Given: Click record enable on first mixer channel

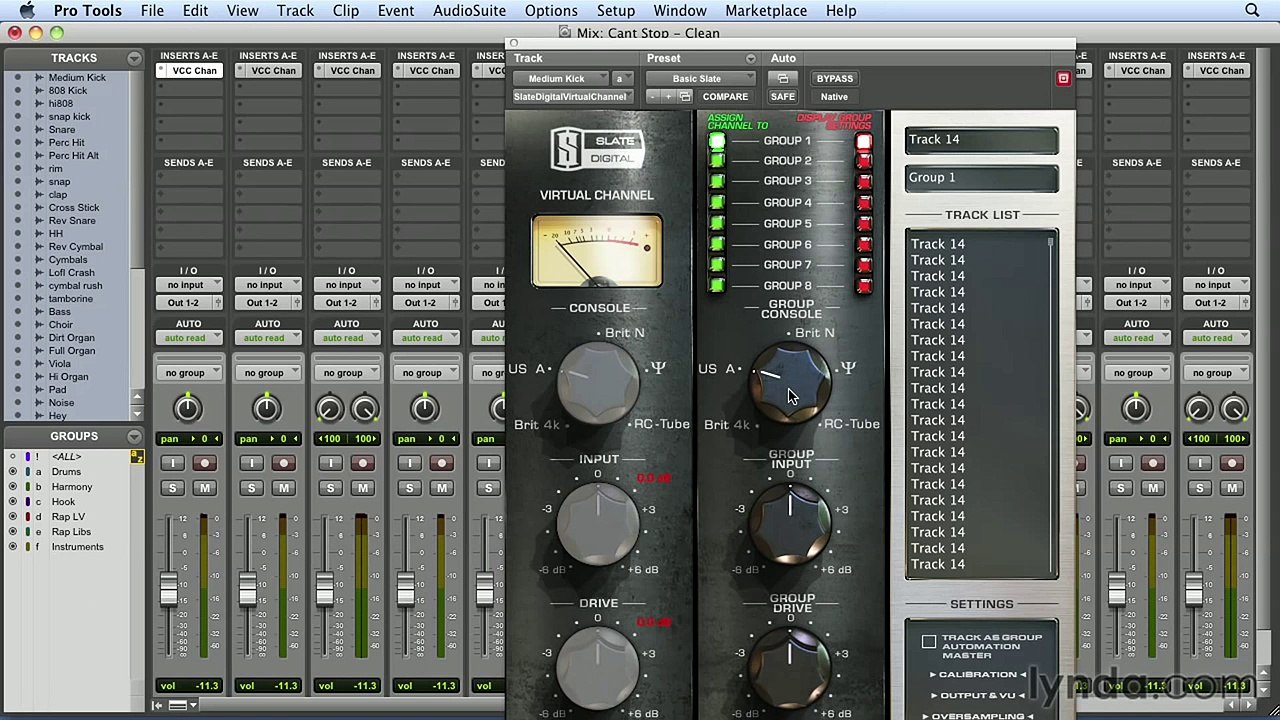Looking at the screenshot, I should pyautogui.click(x=205, y=463).
